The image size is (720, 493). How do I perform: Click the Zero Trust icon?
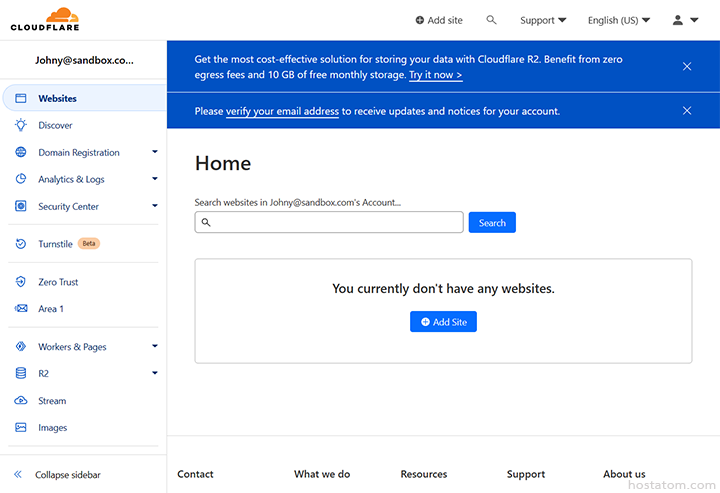pyautogui.click(x=20, y=282)
